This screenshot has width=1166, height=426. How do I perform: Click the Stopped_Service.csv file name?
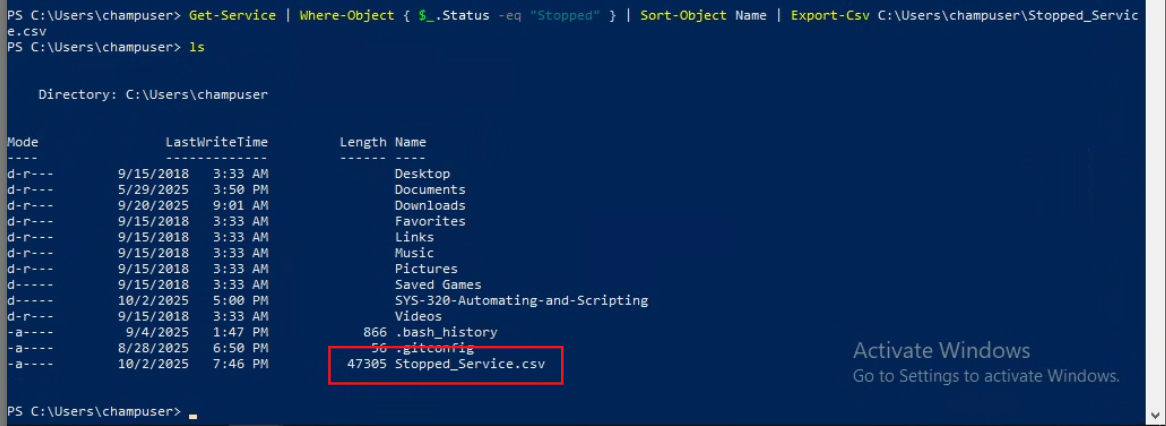[x=469, y=364]
